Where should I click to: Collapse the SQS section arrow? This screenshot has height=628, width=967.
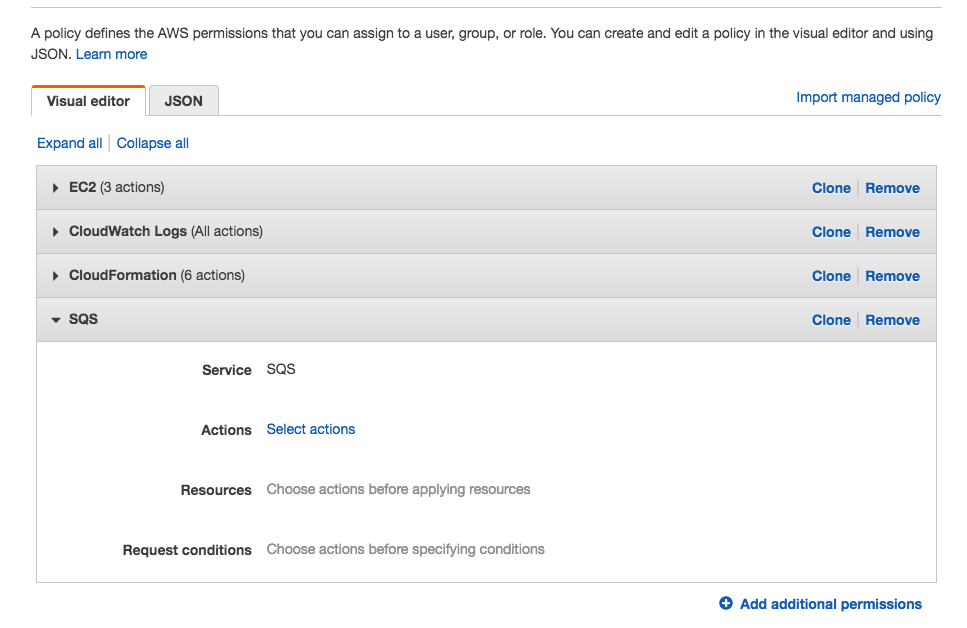[56, 320]
